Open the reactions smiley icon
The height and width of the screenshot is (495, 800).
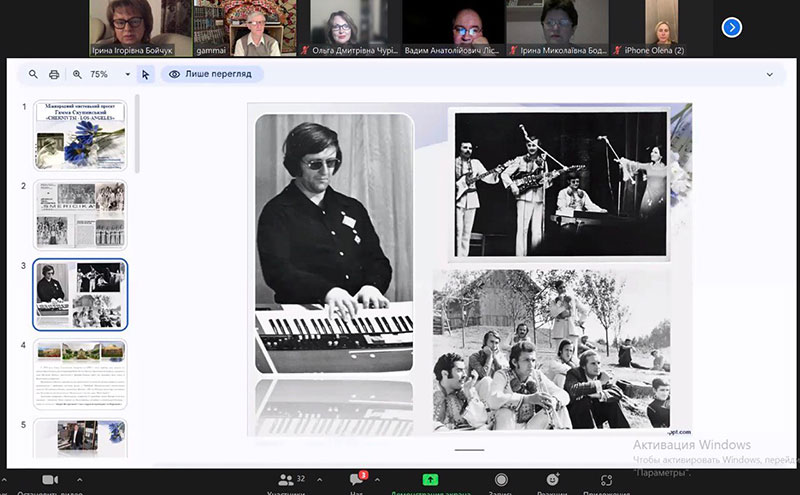point(553,480)
